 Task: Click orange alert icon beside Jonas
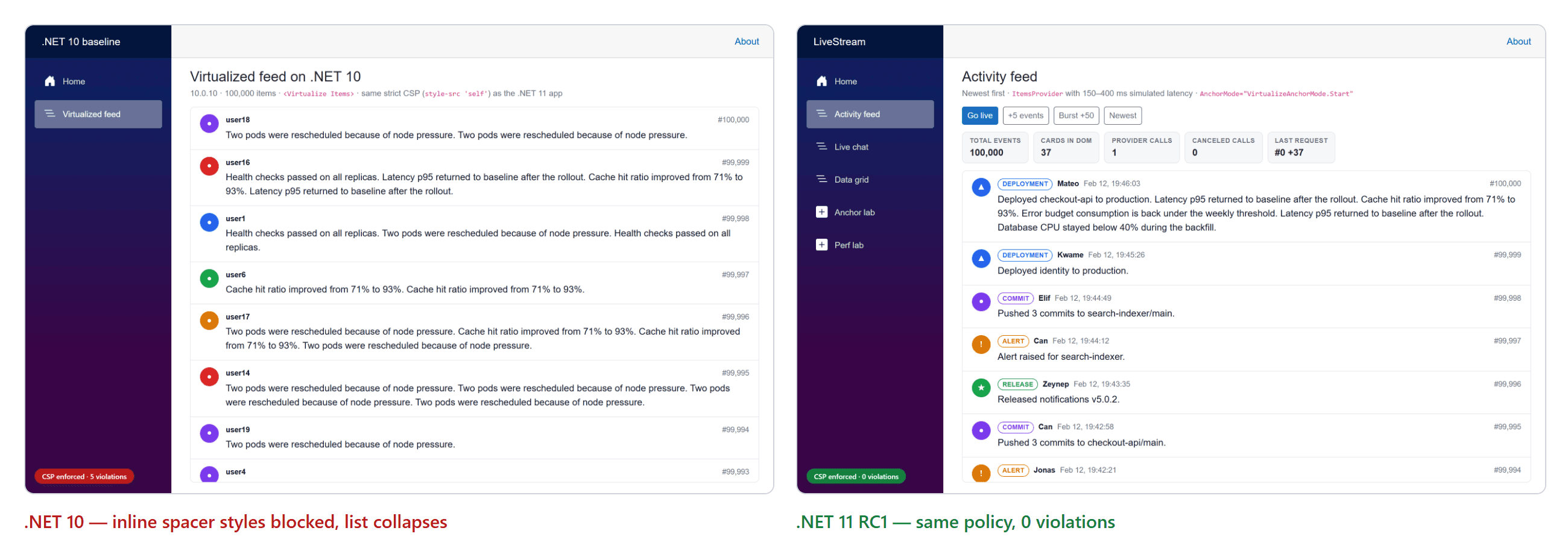coord(981,473)
